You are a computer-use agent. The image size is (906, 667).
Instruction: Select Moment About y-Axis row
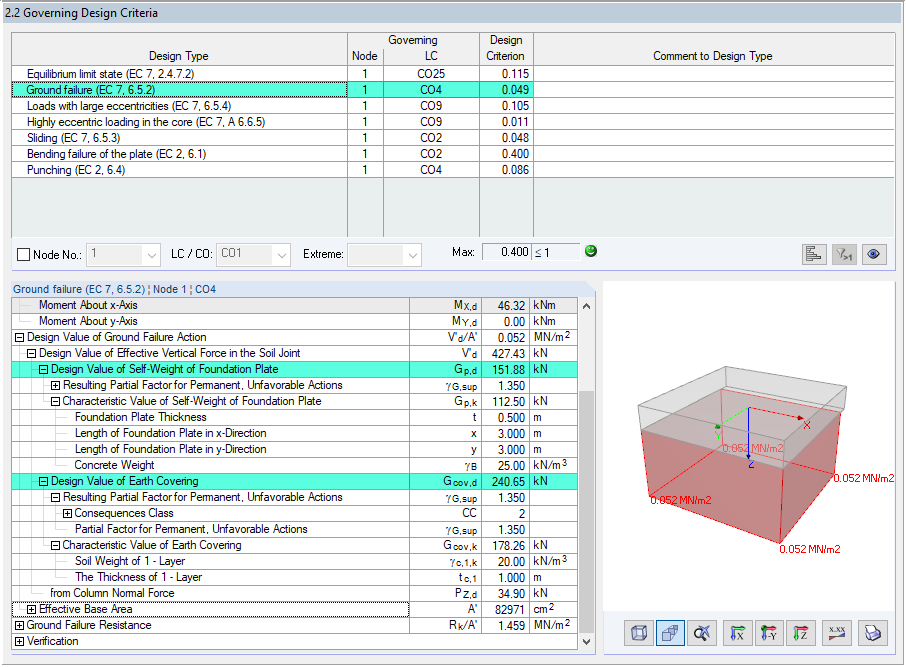(x=295, y=321)
